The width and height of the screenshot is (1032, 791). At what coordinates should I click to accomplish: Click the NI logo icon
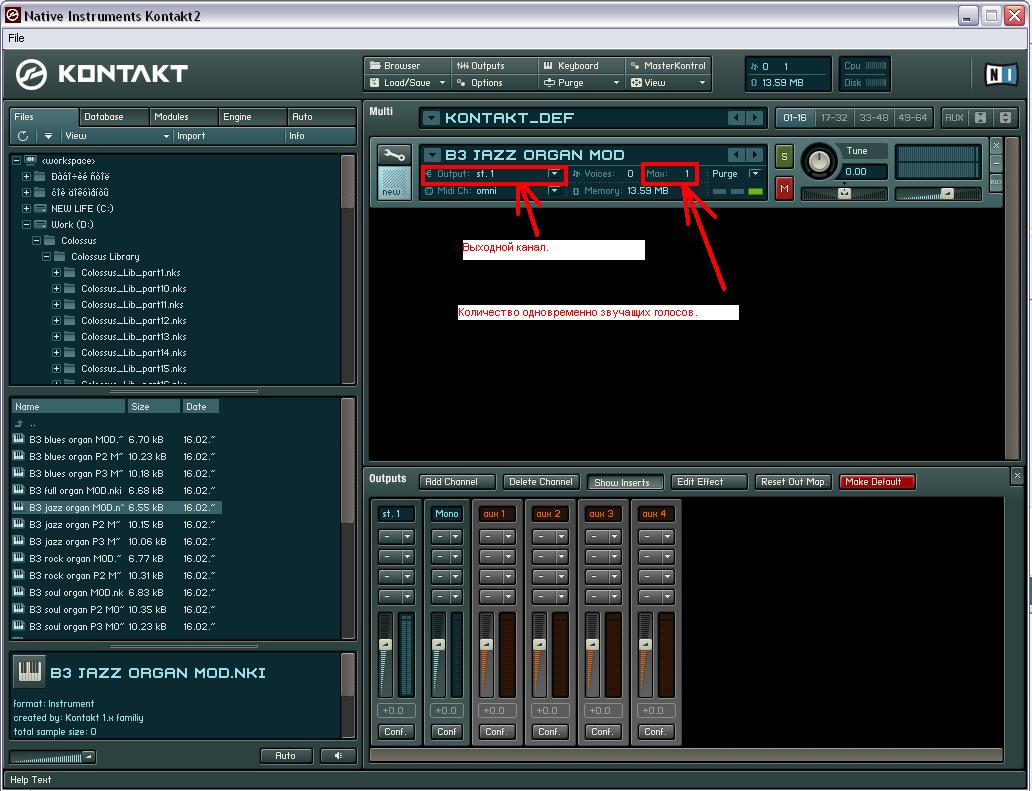coord(1001,75)
